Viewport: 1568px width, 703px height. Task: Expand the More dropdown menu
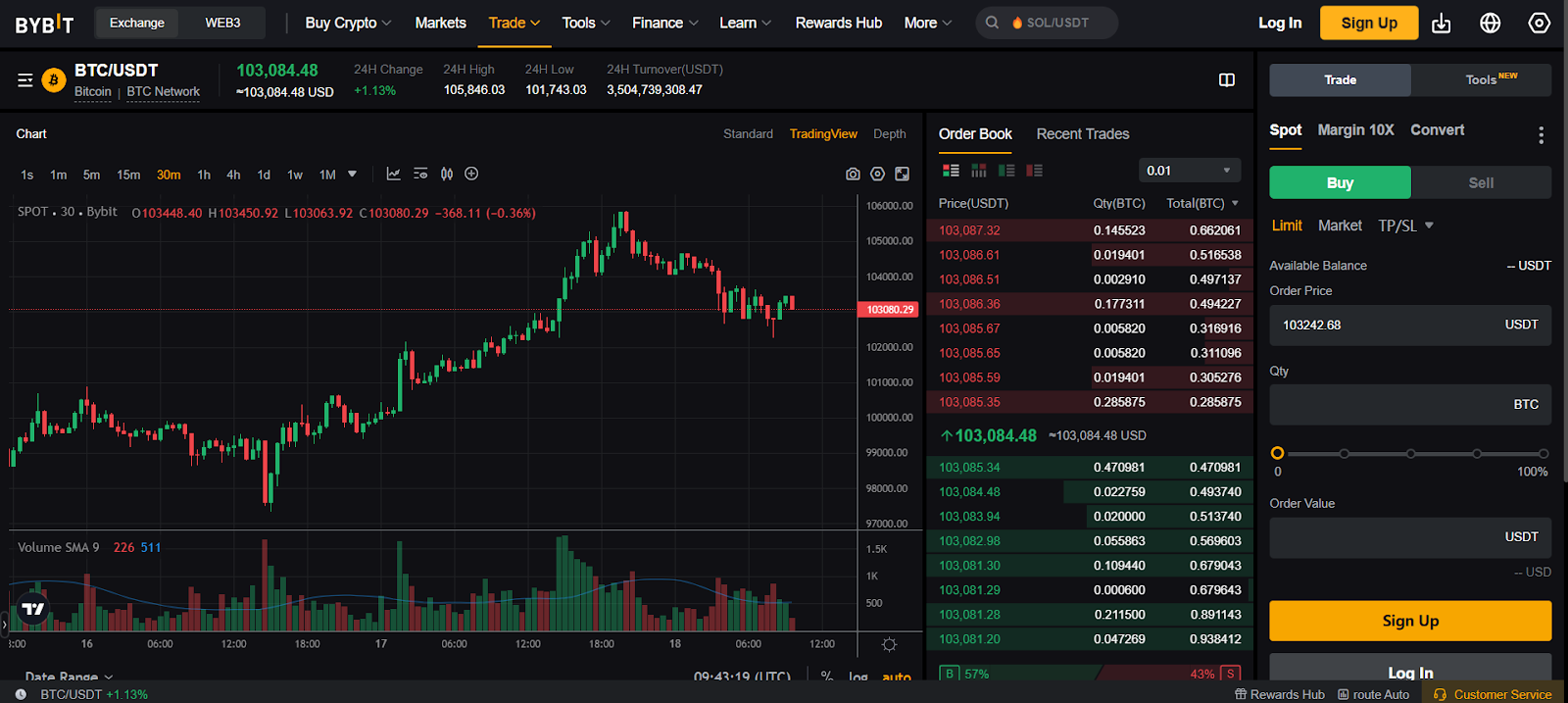(x=928, y=23)
